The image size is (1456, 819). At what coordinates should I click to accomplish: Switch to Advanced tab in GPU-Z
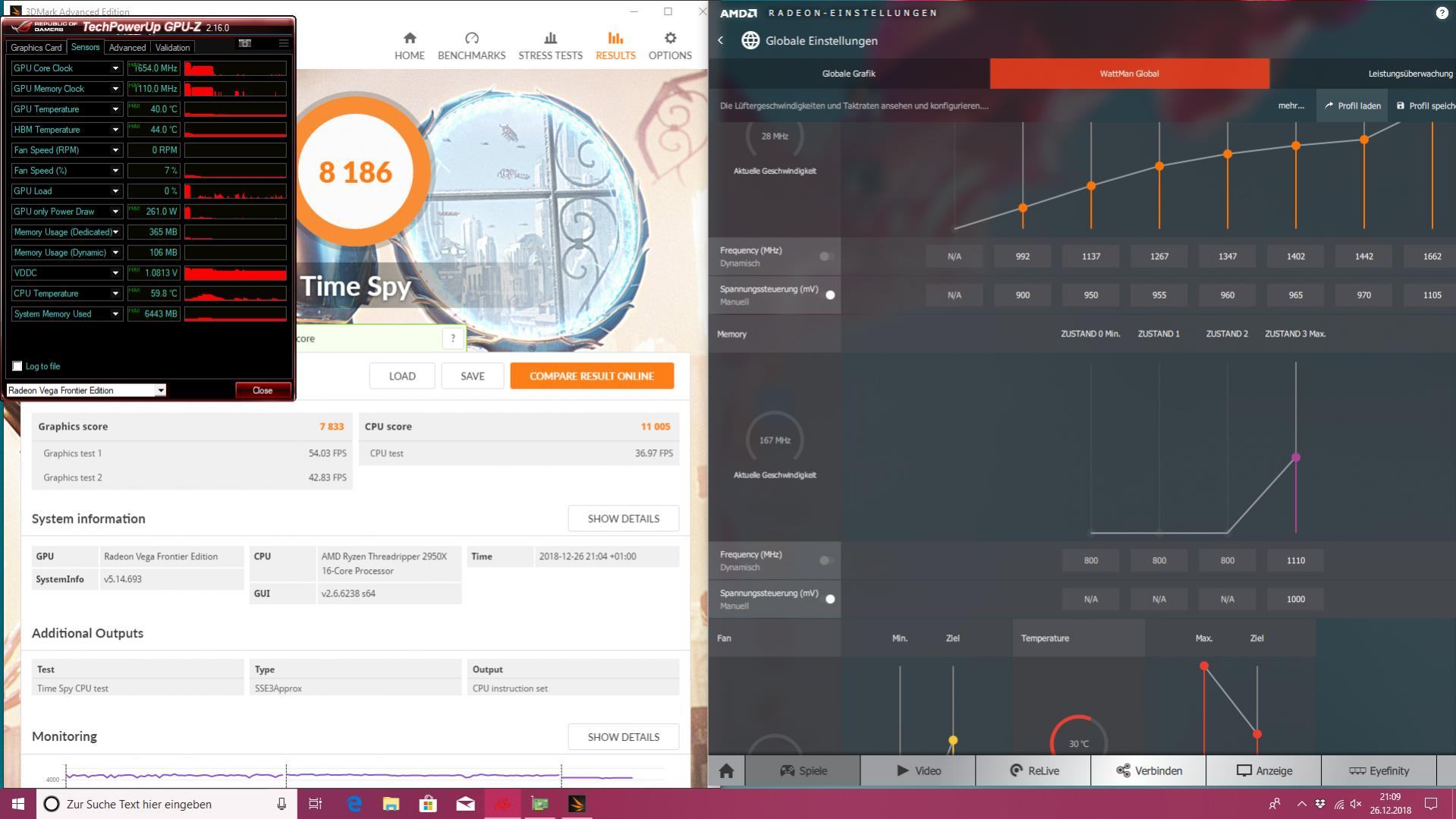point(127,47)
